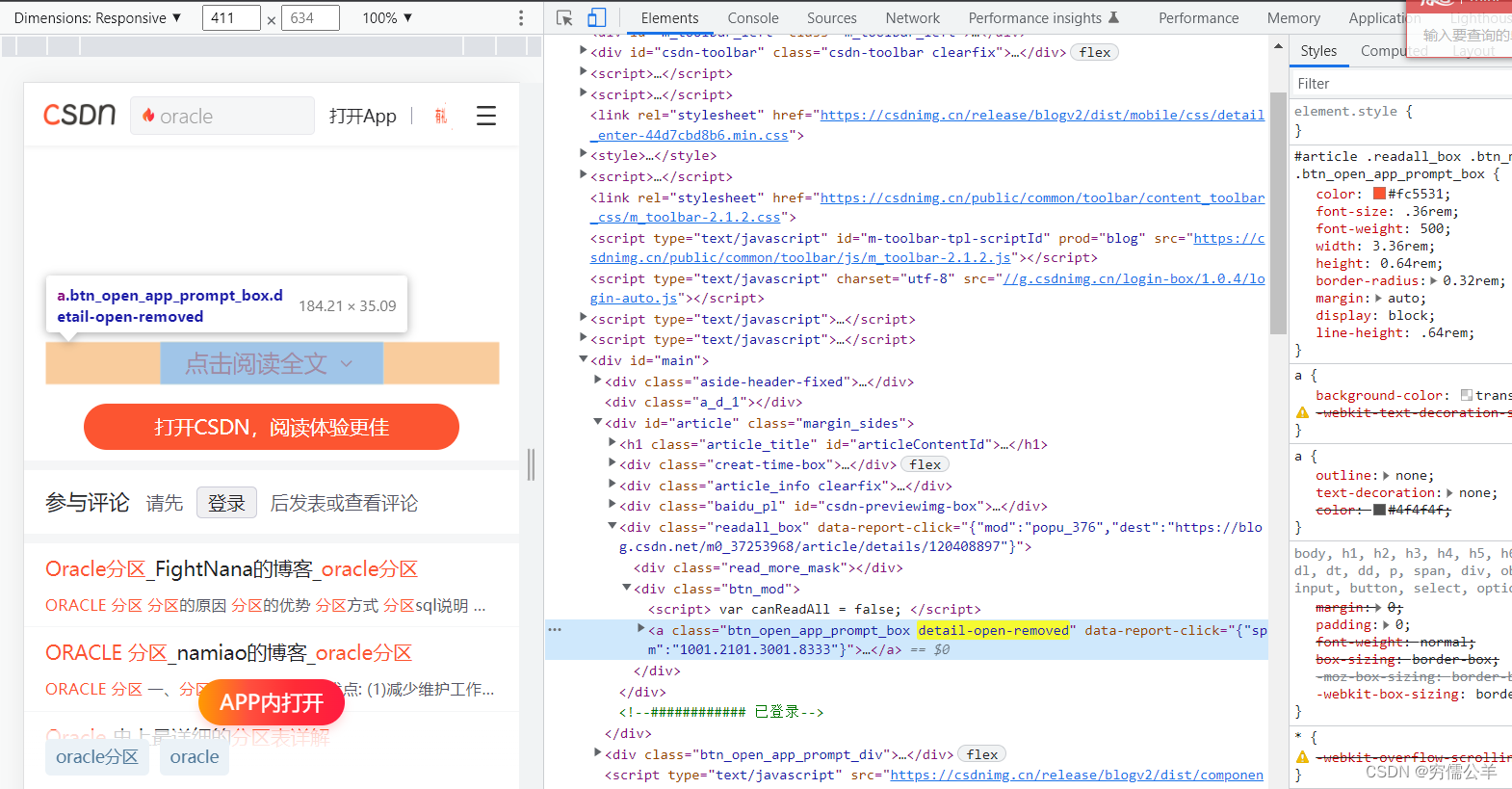Click the font-weight: 500 declaration
This screenshot has width=1512, height=789.
coord(1383,228)
